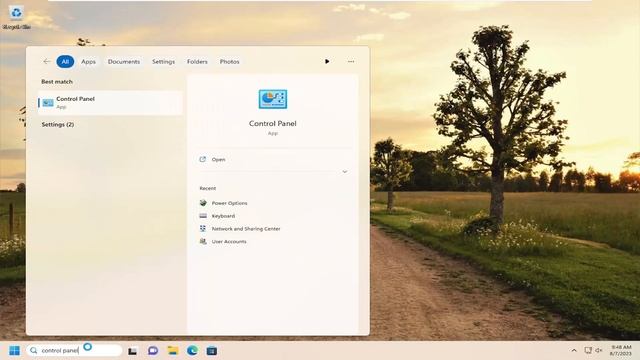Open the volume tray icon
The width and height of the screenshot is (640, 360).
pos(599,350)
